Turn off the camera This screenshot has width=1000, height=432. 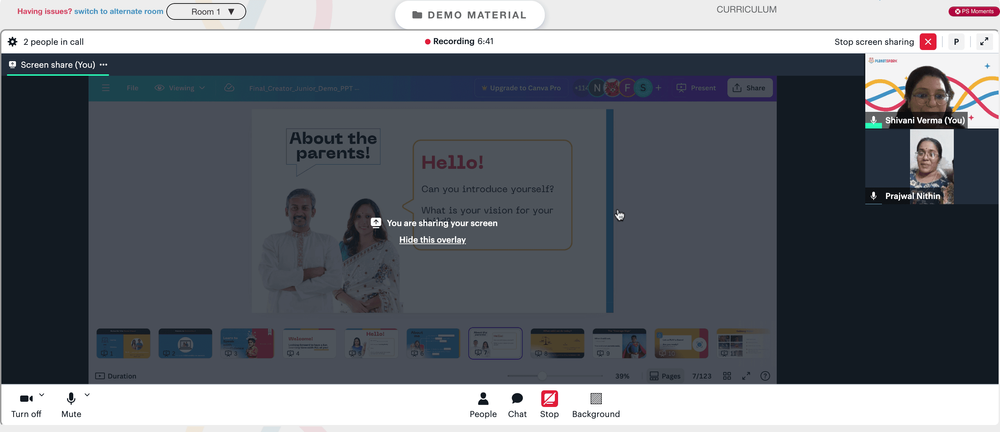pos(26,405)
